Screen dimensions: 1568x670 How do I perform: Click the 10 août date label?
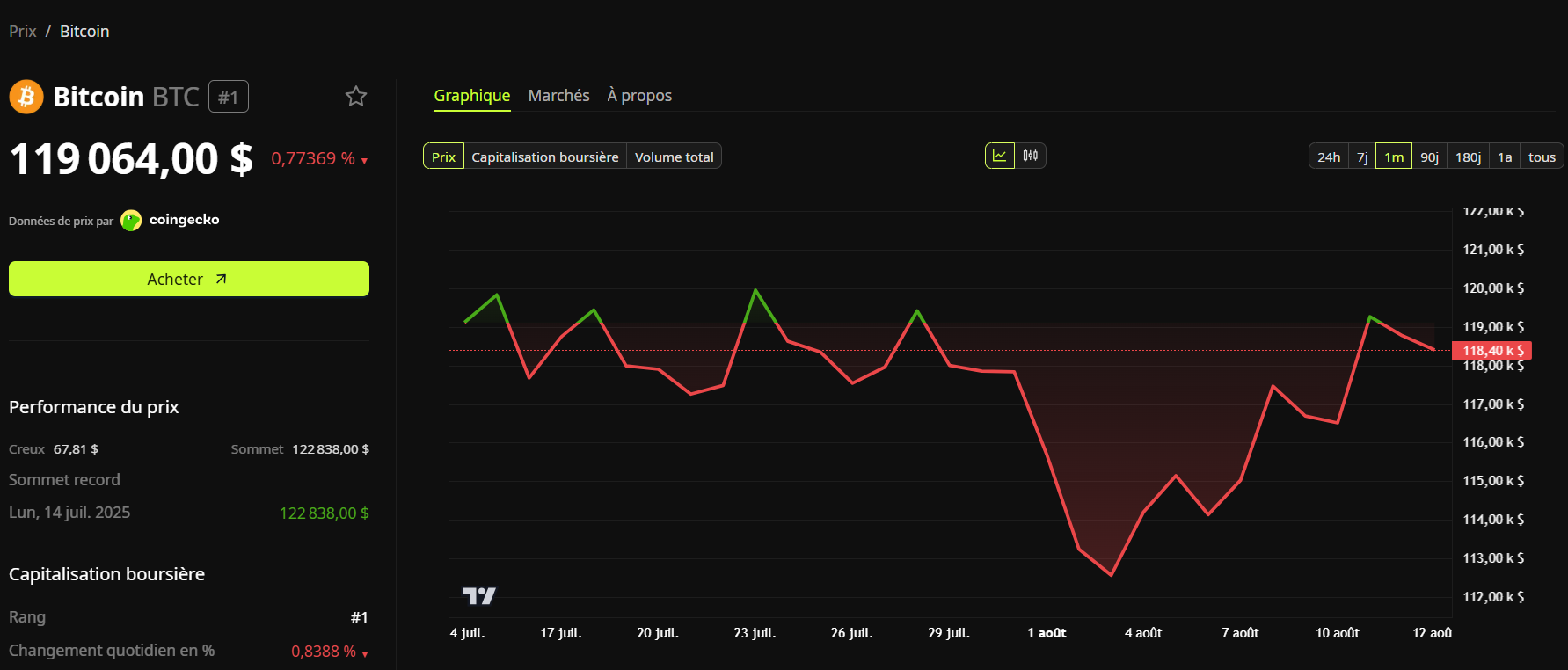pyautogui.click(x=1338, y=632)
